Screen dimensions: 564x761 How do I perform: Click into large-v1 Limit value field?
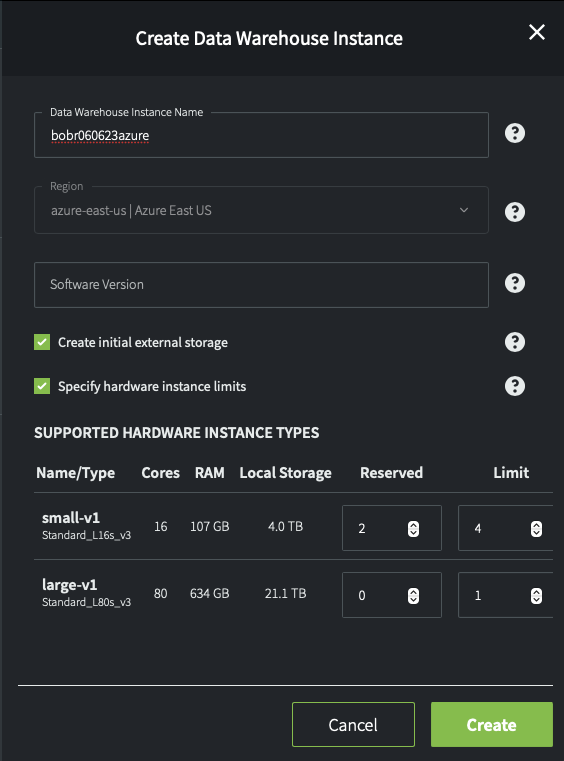pos(506,595)
